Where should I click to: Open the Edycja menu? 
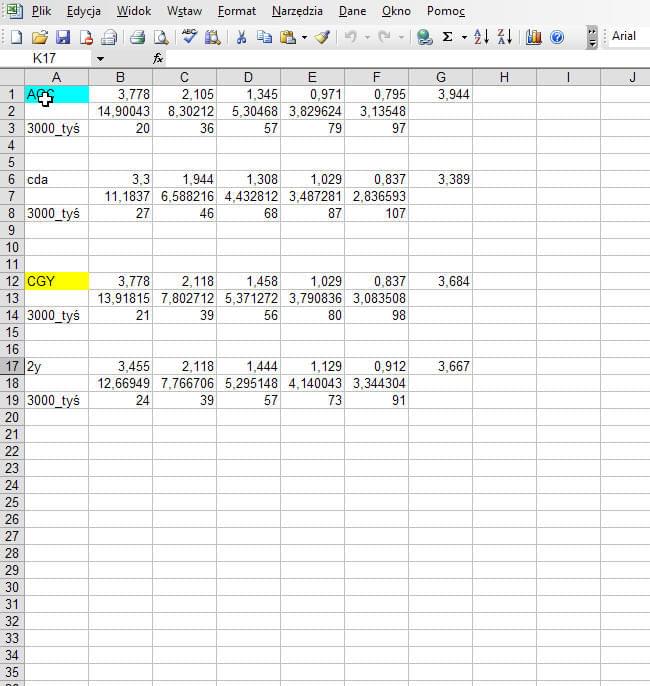point(84,11)
